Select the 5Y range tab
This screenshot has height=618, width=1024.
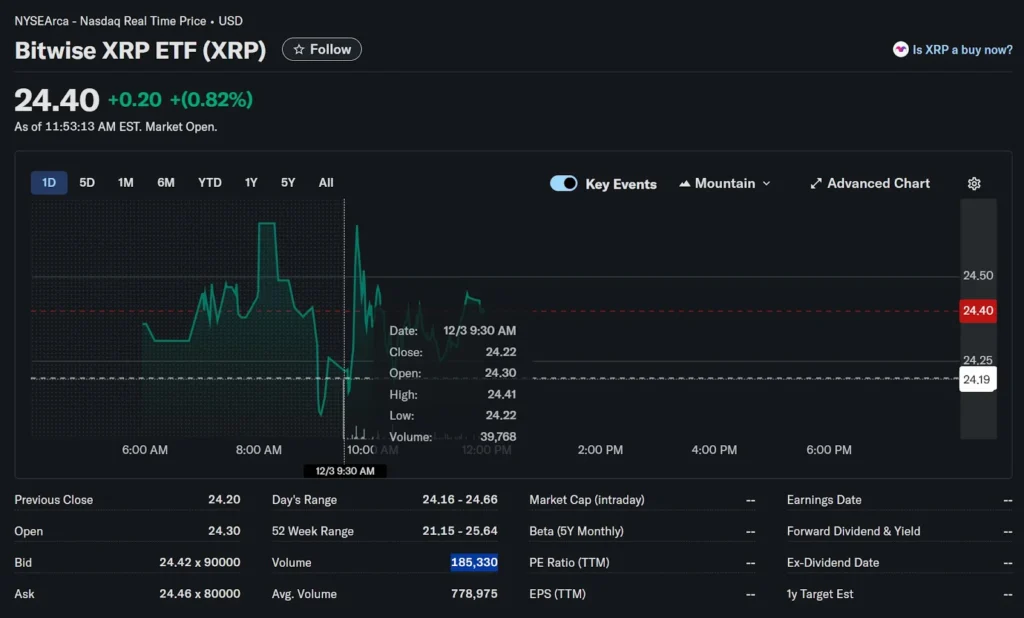(288, 183)
